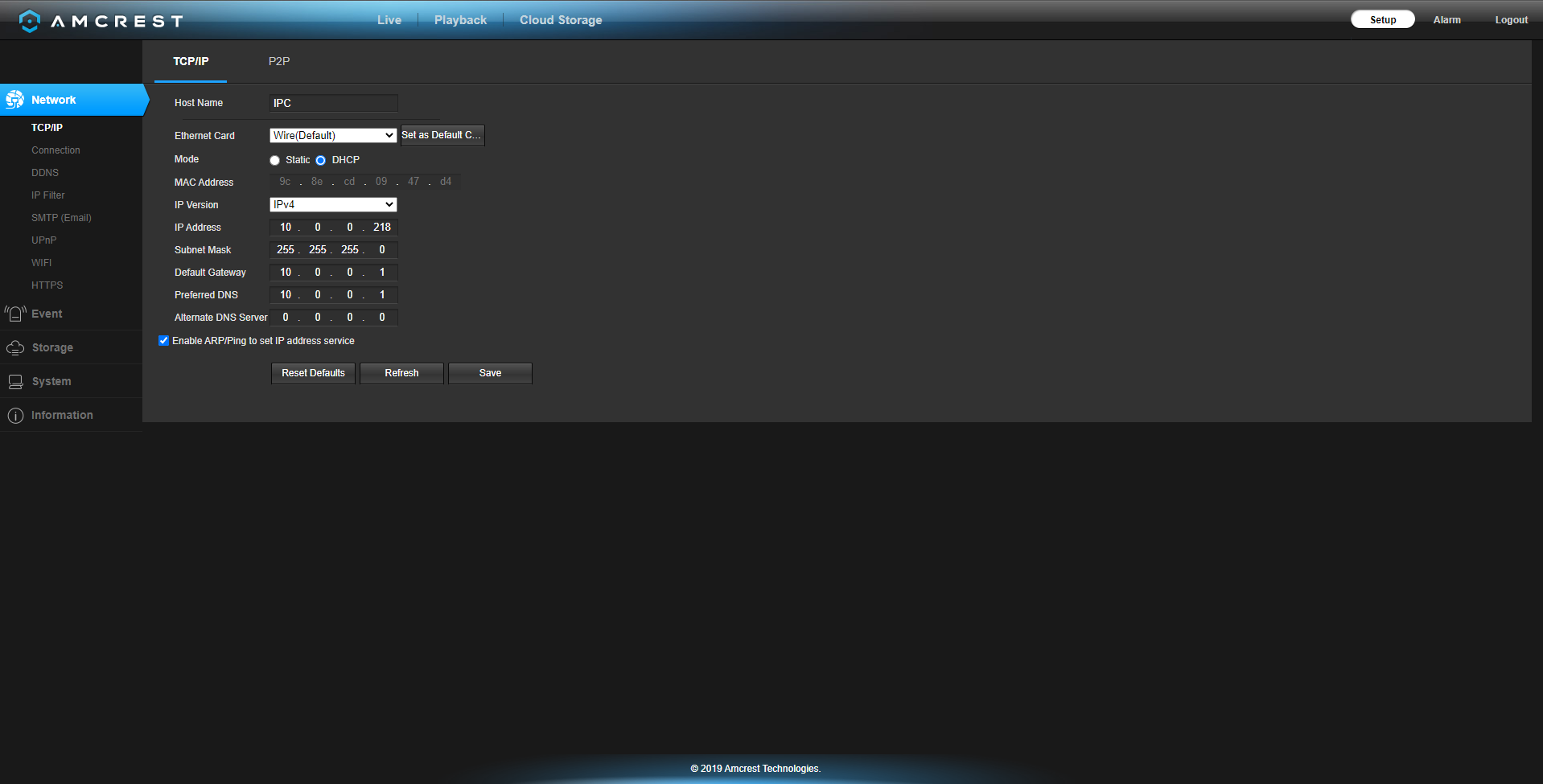
Task: Open Connection in Network sidebar
Action: pos(56,150)
